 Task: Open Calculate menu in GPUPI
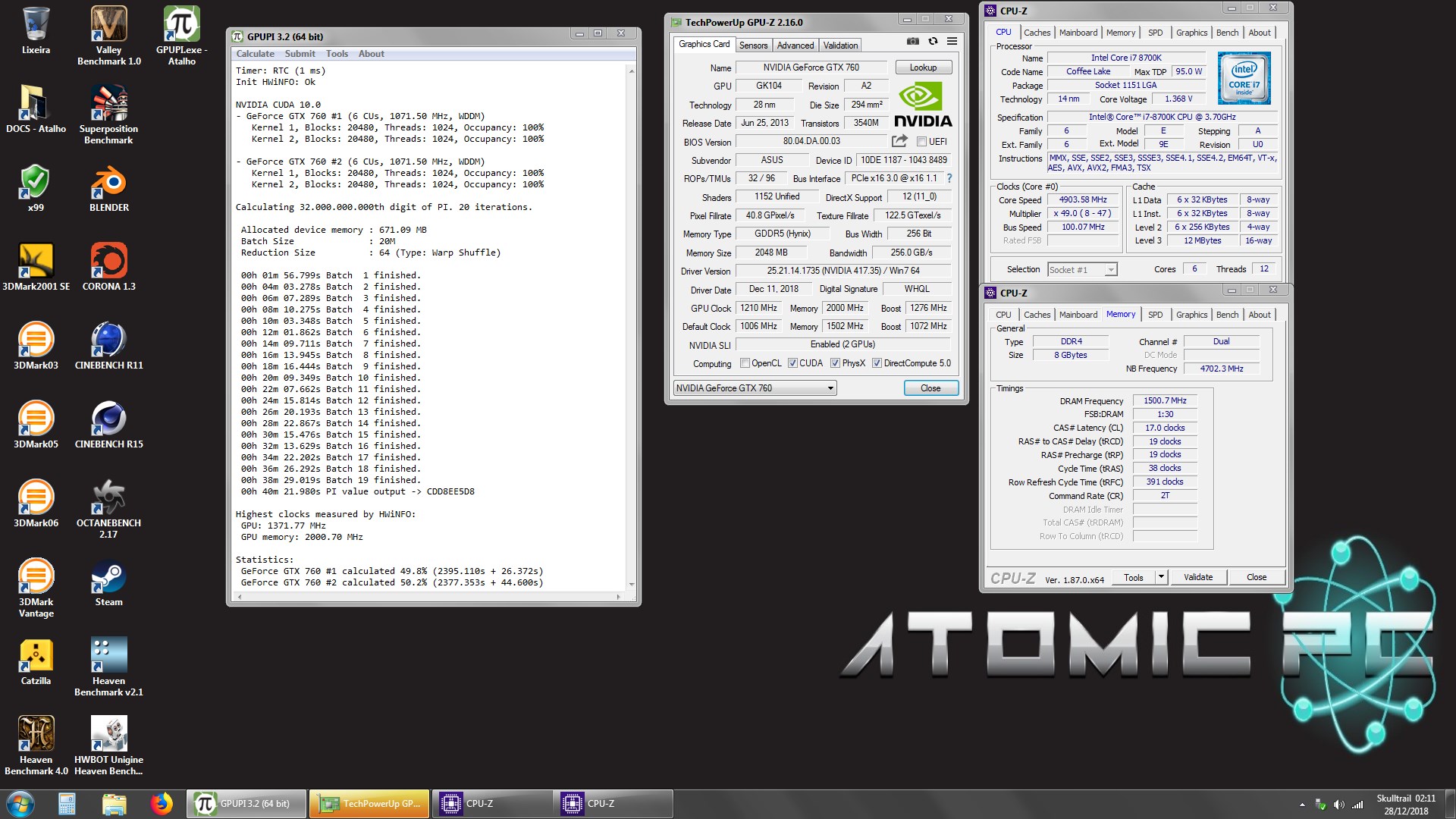(x=255, y=54)
